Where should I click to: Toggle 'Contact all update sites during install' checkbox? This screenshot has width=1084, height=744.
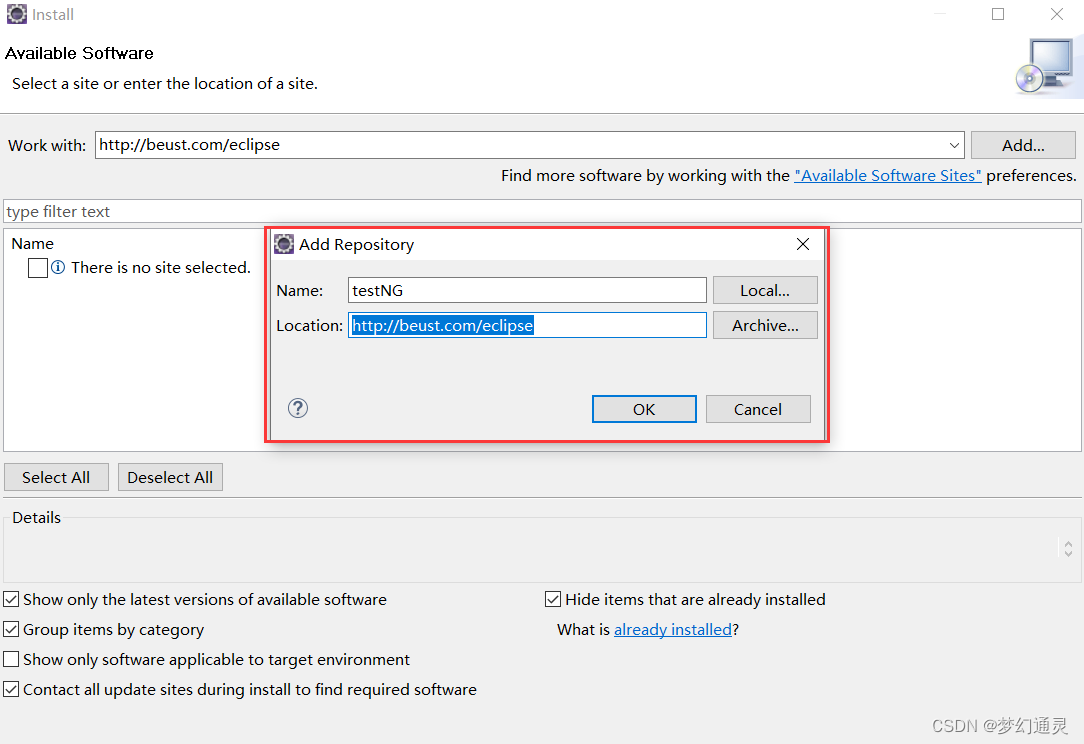11,689
